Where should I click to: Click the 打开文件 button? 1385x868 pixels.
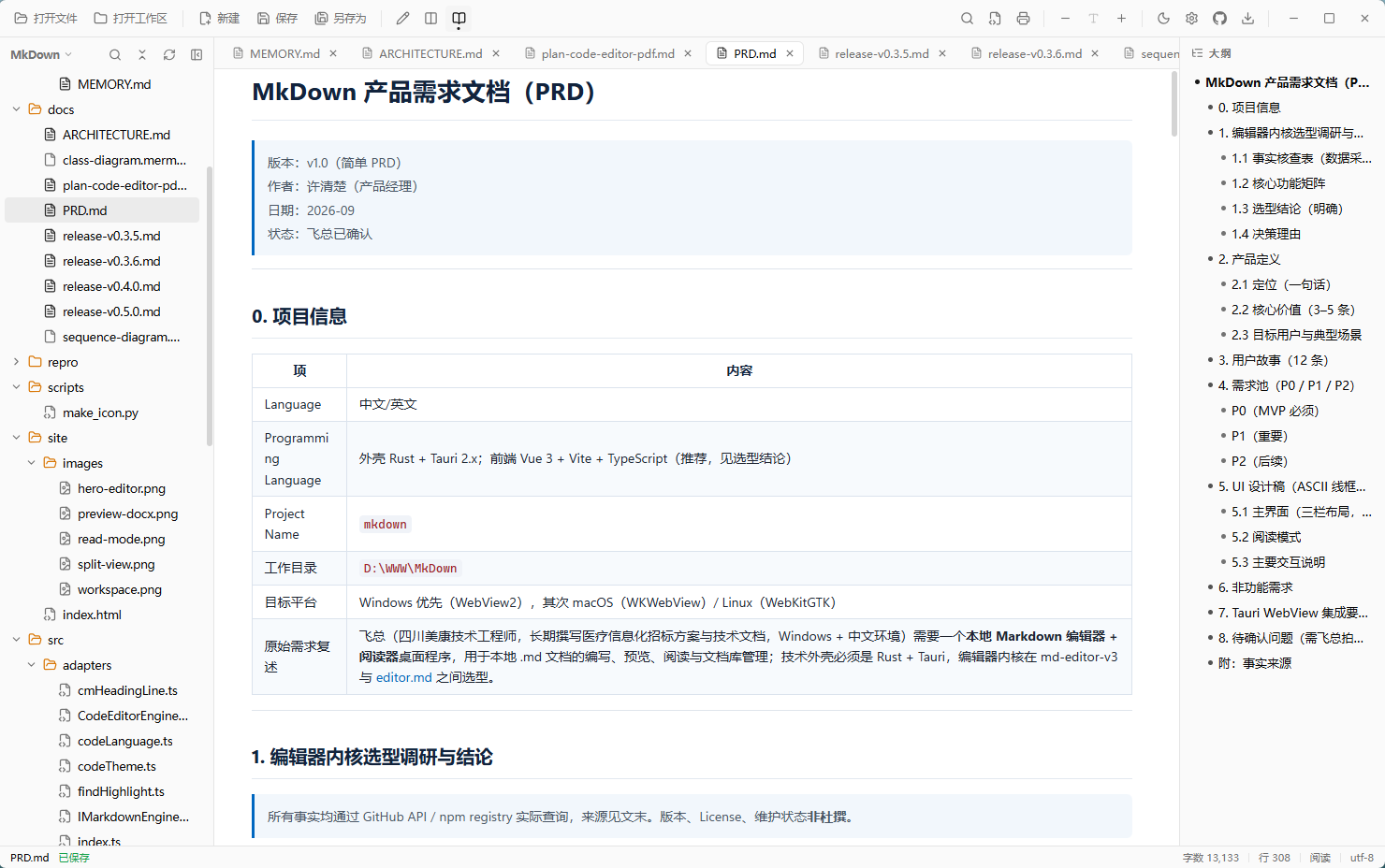pos(46,18)
